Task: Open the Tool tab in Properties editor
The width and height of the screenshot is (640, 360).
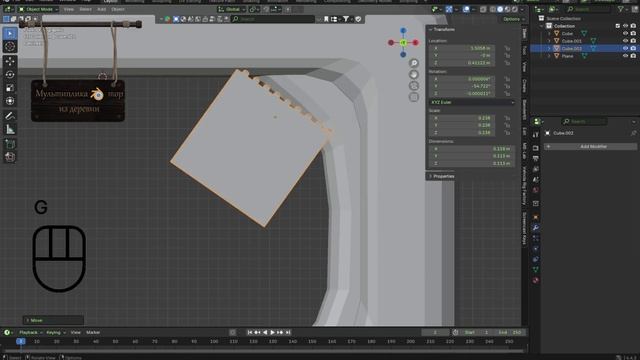Action: coord(536,135)
